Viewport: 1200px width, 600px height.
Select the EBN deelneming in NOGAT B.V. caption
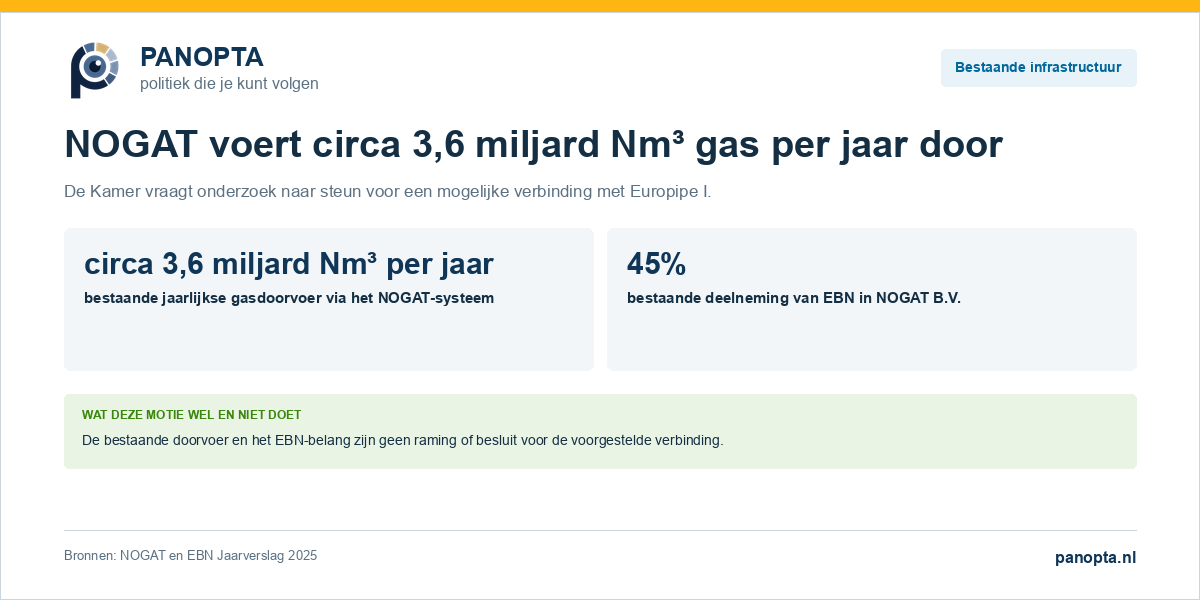click(x=794, y=298)
